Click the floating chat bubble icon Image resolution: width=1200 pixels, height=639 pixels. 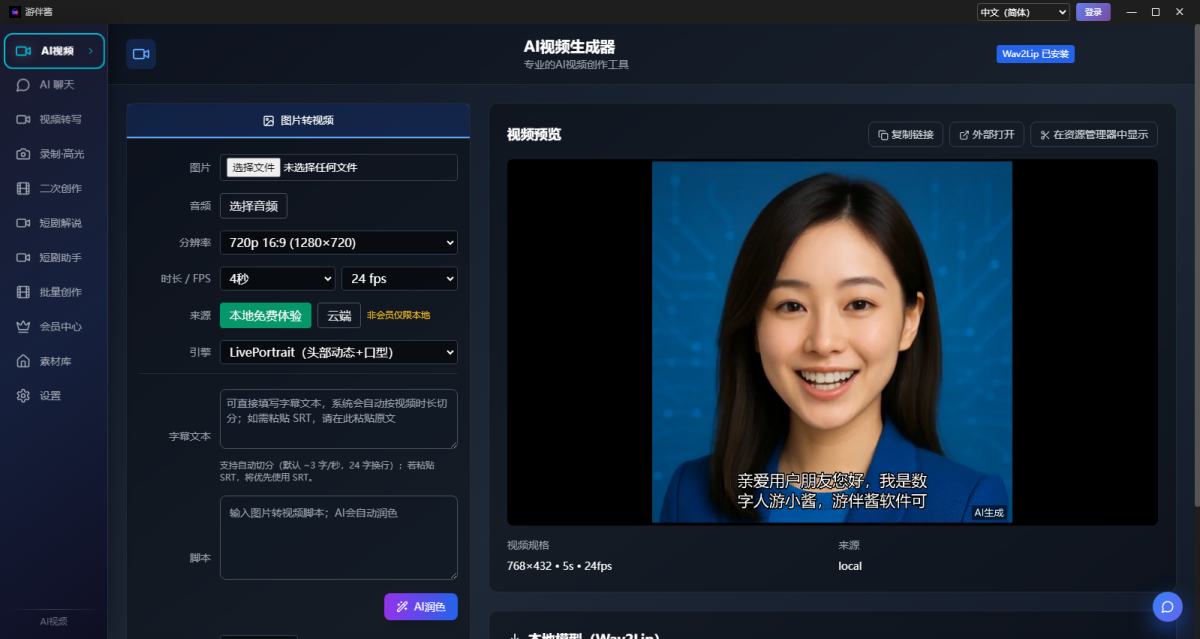pyautogui.click(x=1167, y=606)
